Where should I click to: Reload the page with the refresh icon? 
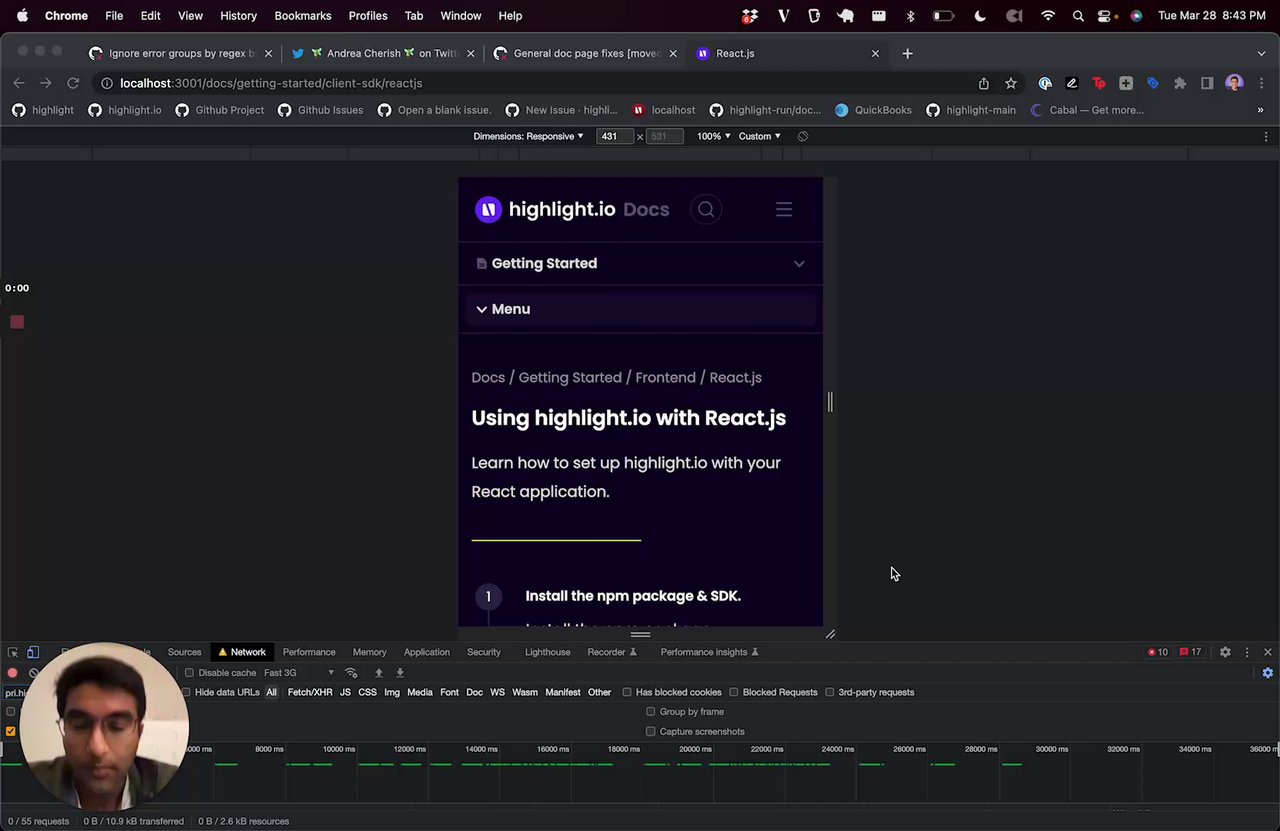tap(73, 83)
